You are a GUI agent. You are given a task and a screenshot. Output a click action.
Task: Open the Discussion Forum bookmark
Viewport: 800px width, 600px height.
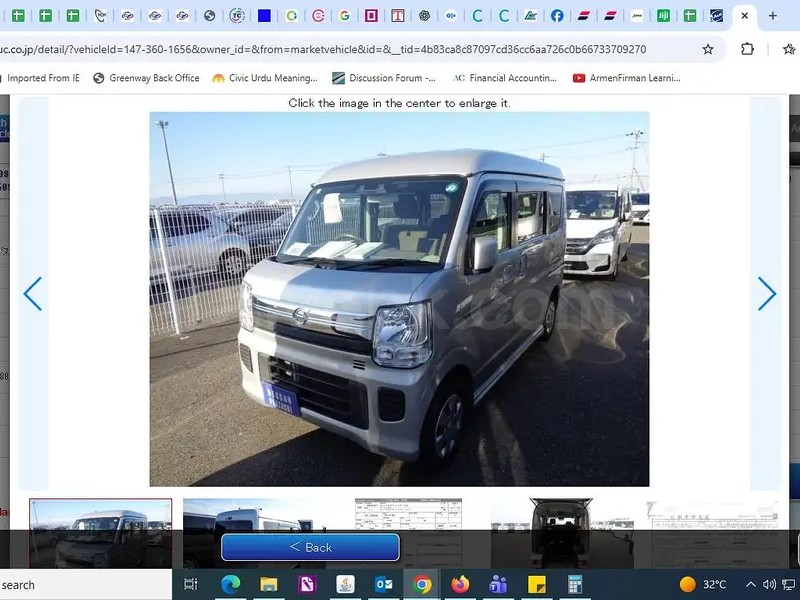(x=384, y=78)
